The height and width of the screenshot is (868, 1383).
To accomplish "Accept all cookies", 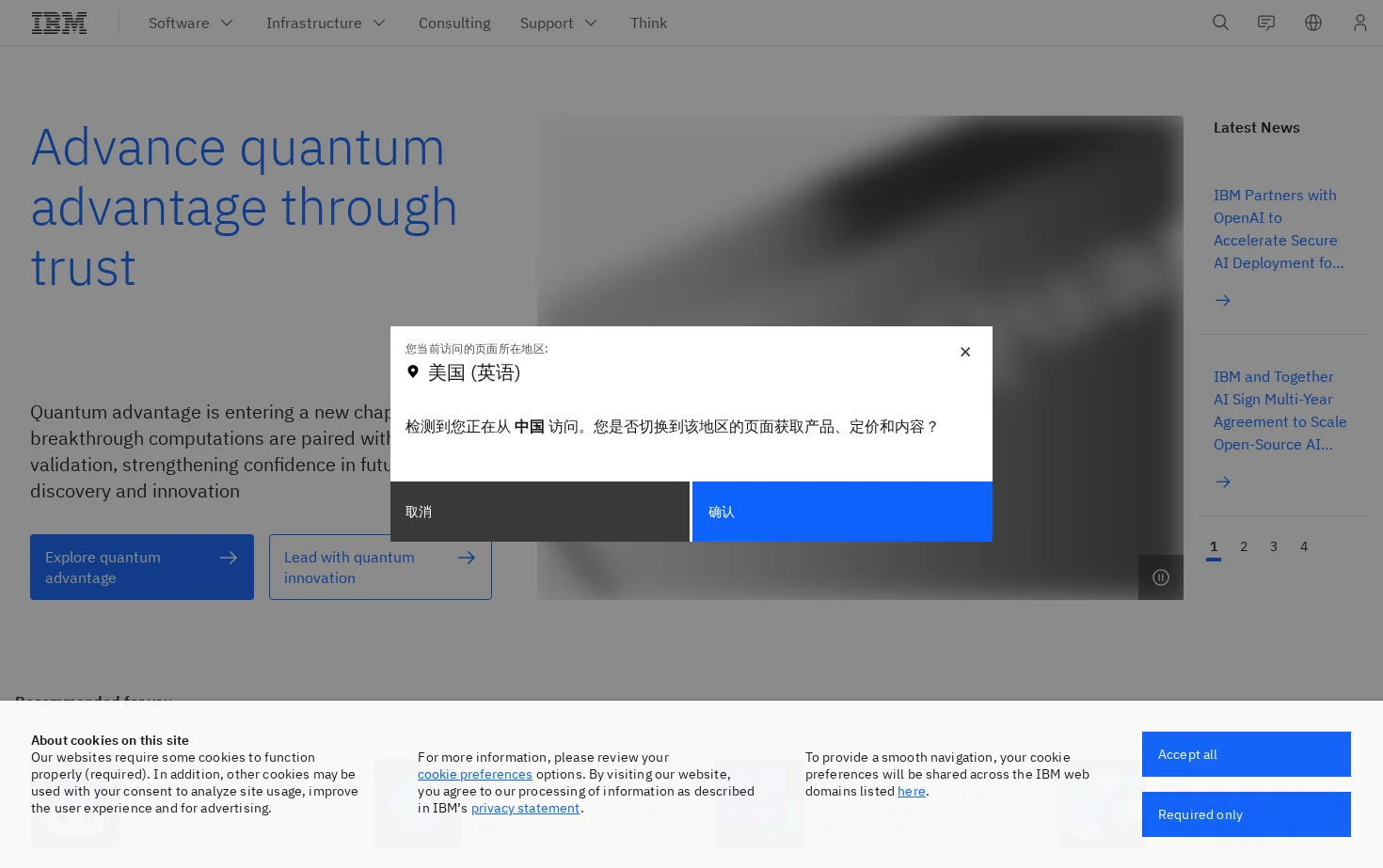I will pos(1247,754).
